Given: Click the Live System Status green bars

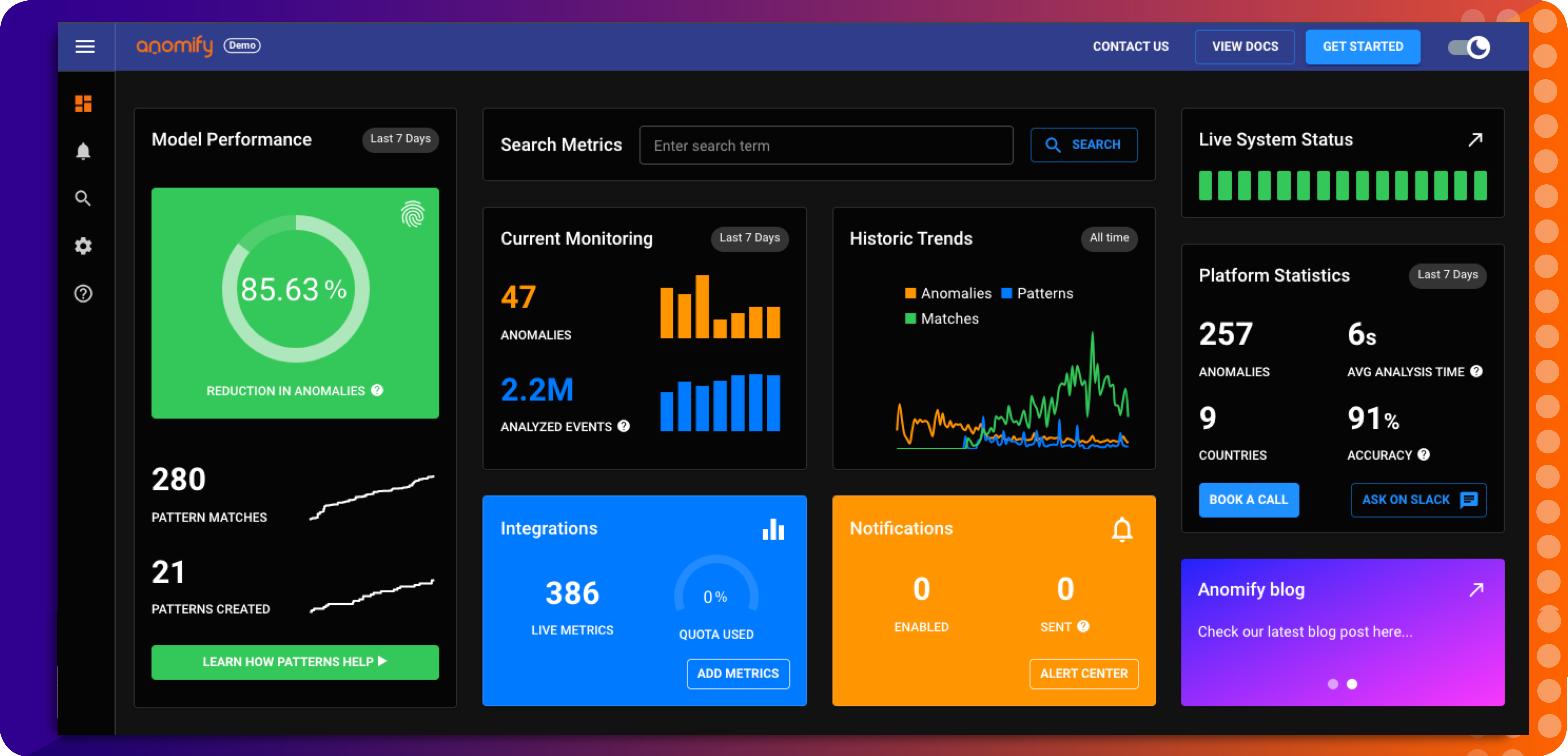Looking at the screenshot, I should pyautogui.click(x=1343, y=186).
